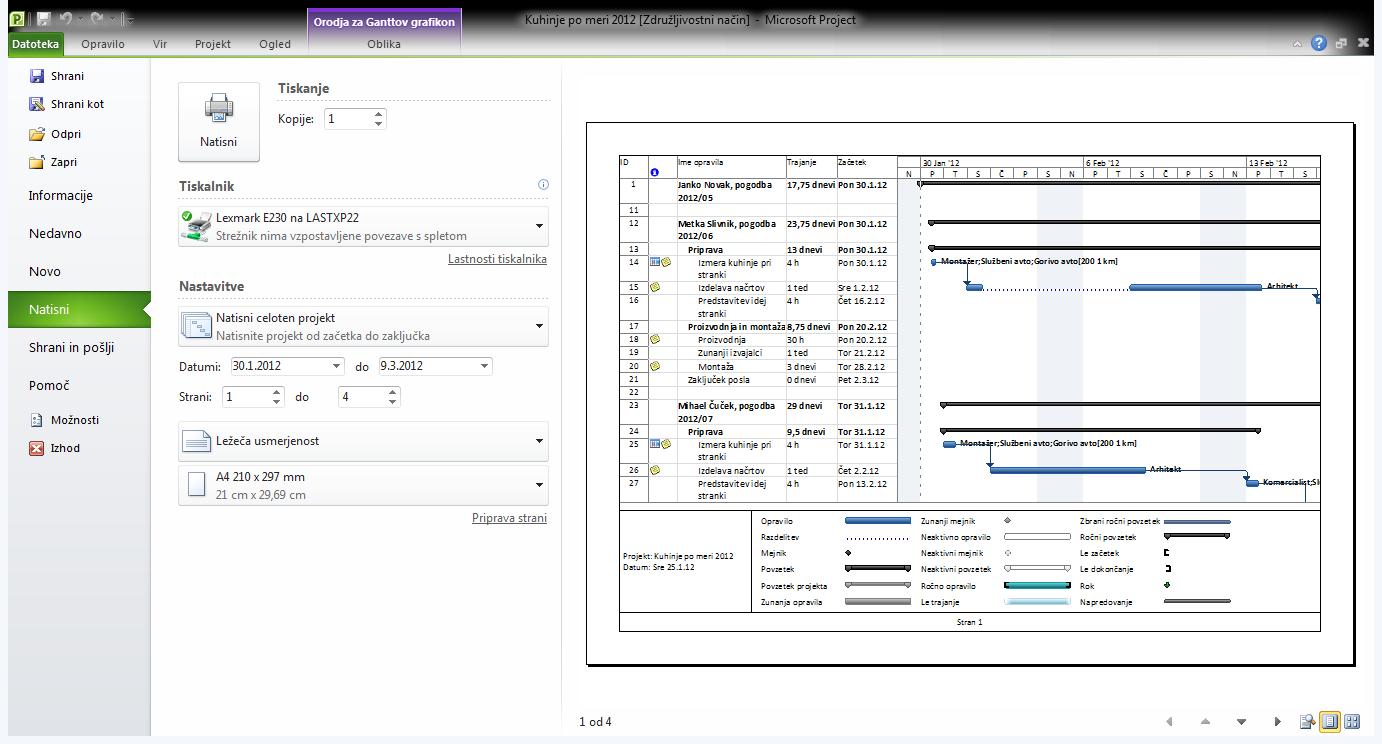The image size is (1382, 744).
Task: Click the Kopije copies number field
Action: (x=347, y=119)
